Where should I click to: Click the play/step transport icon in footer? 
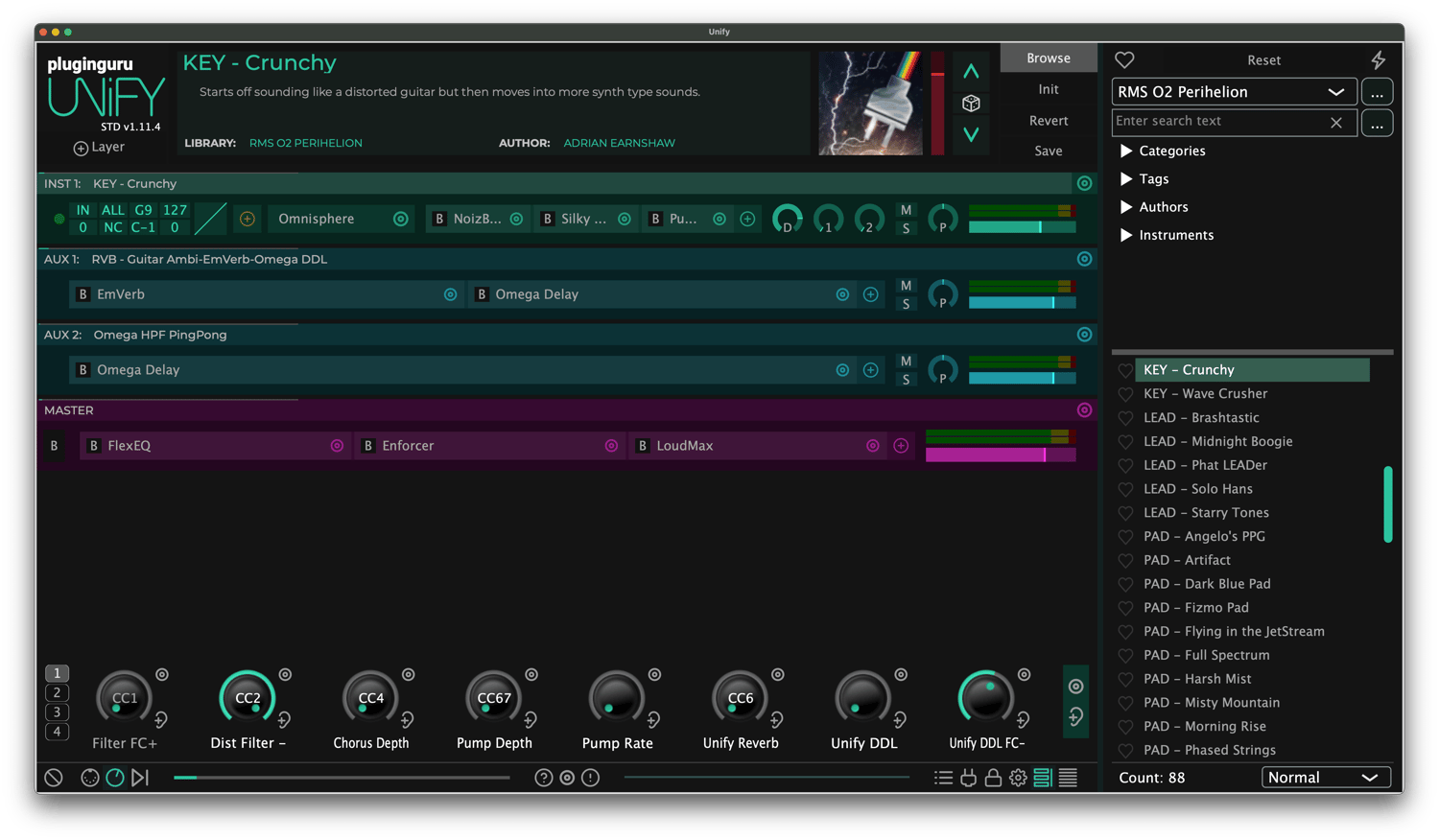coord(140,778)
